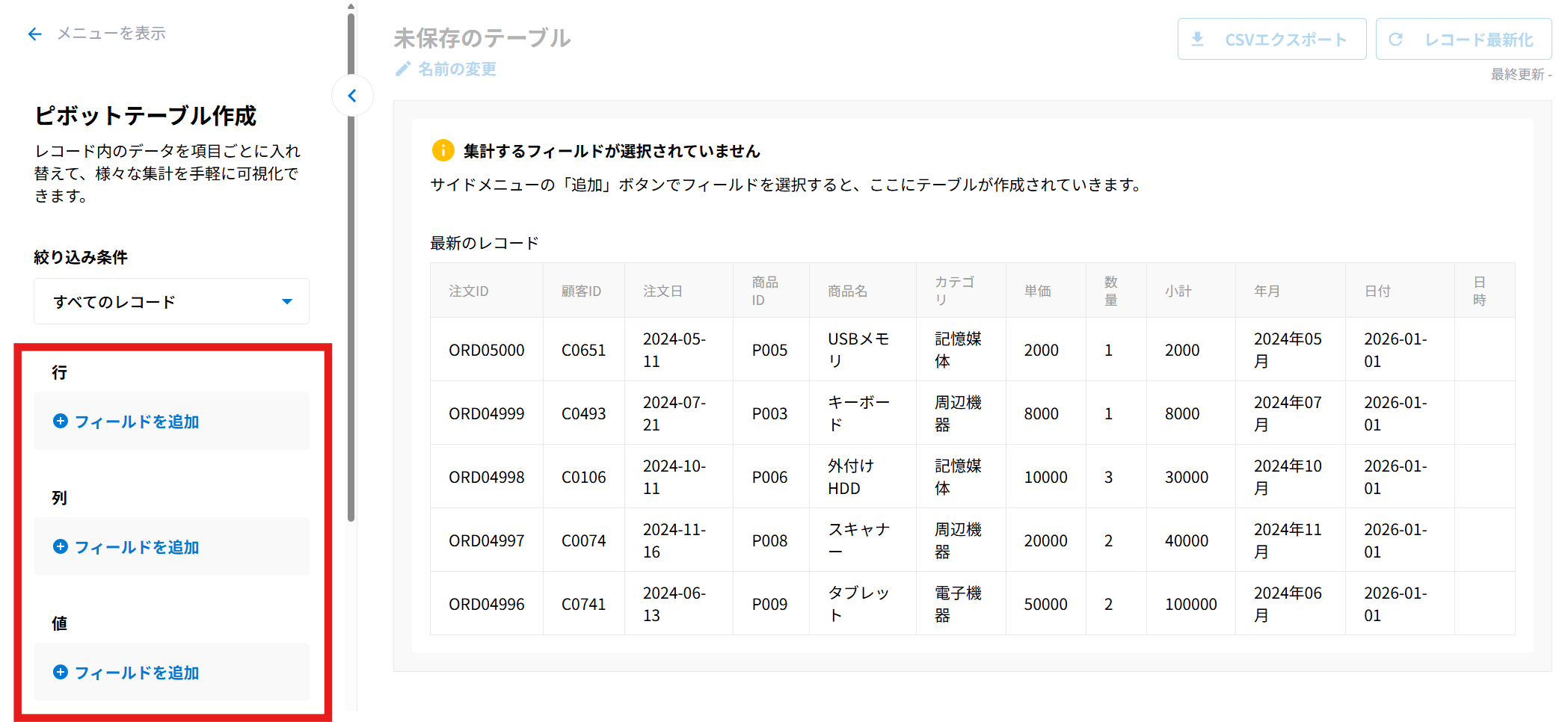Click the back arrow beside メニューを表示
Screen dimensions: 1568x722
(x=34, y=34)
